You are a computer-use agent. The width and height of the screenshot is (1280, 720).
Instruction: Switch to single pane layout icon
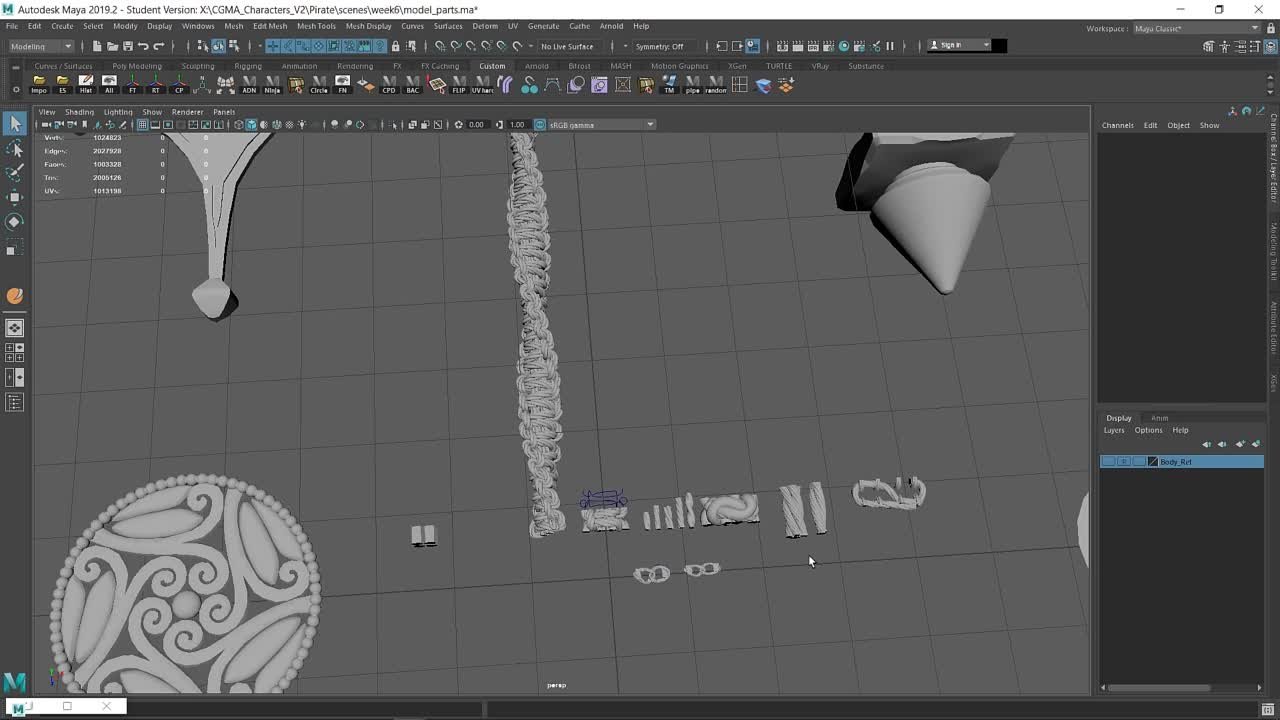coord(15,328)
